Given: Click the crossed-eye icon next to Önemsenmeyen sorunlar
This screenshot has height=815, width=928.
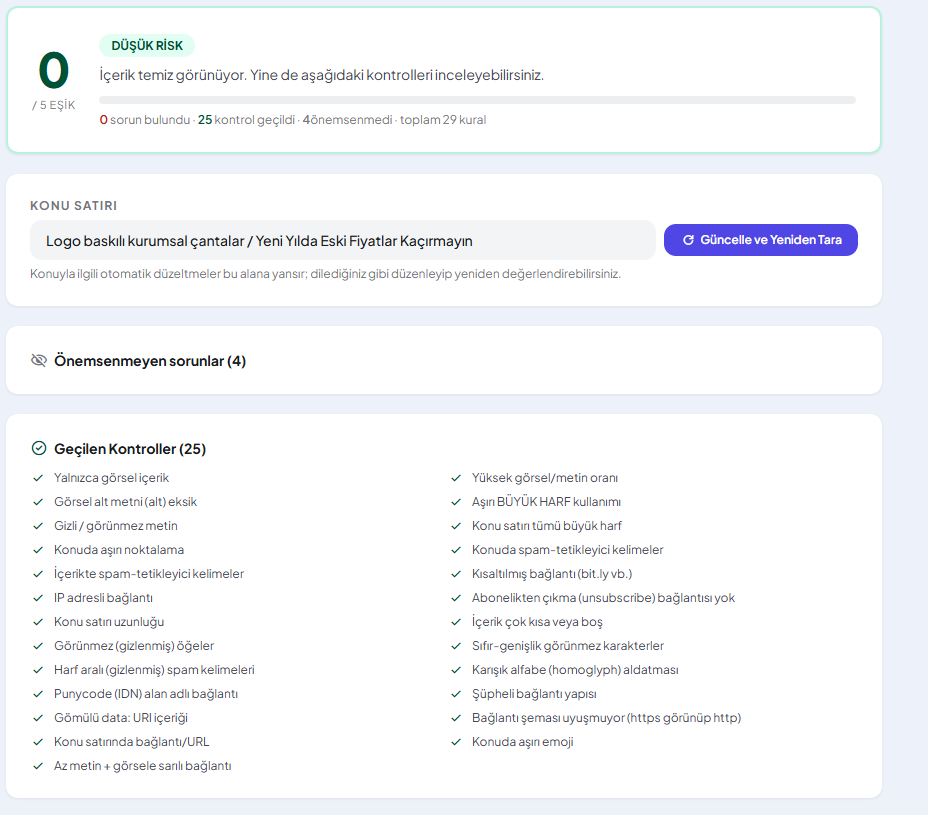Looking at the screenshot, I should coord(39,360).
